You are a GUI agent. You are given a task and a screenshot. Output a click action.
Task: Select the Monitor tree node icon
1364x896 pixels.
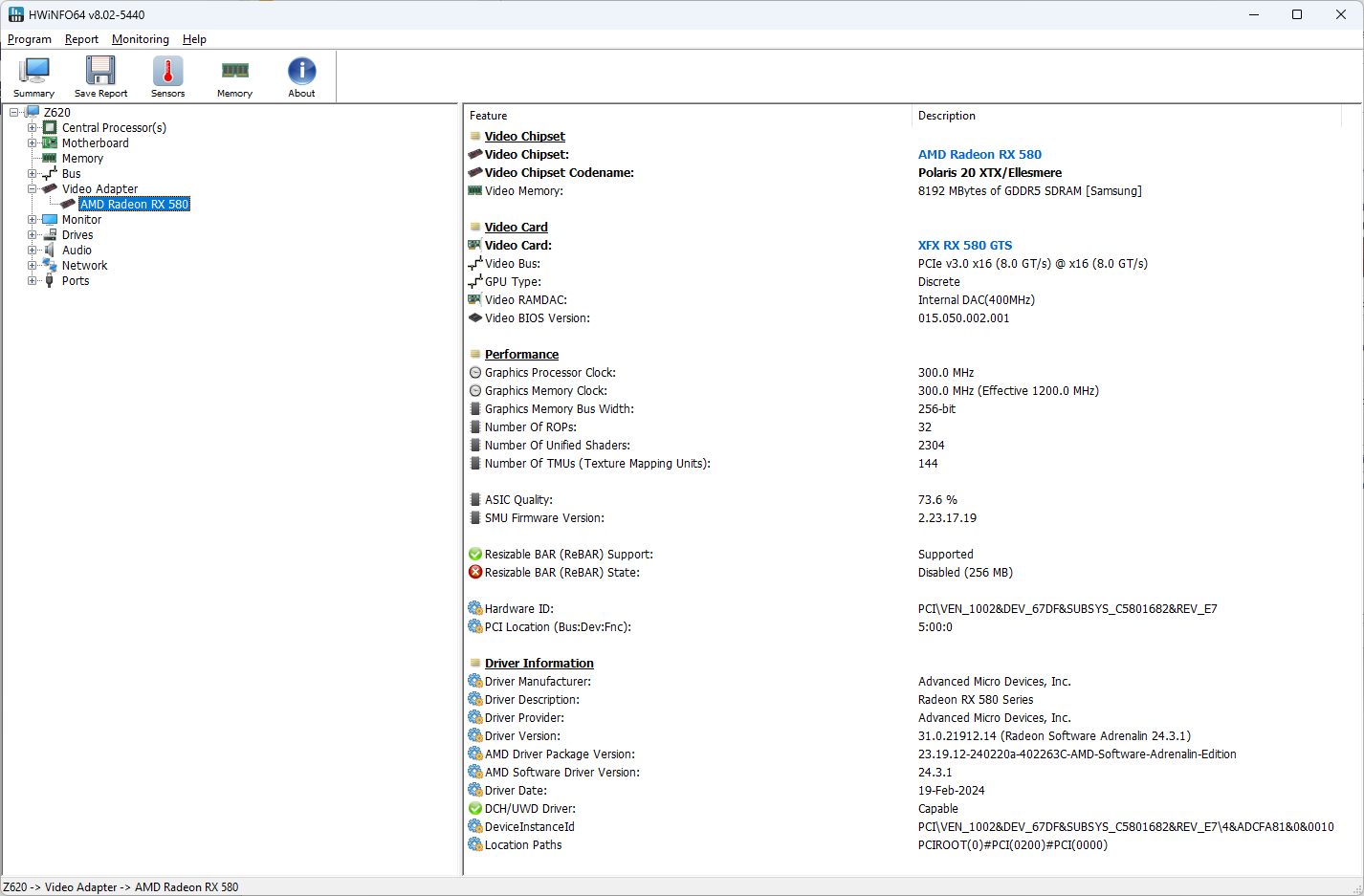[50, 219]
